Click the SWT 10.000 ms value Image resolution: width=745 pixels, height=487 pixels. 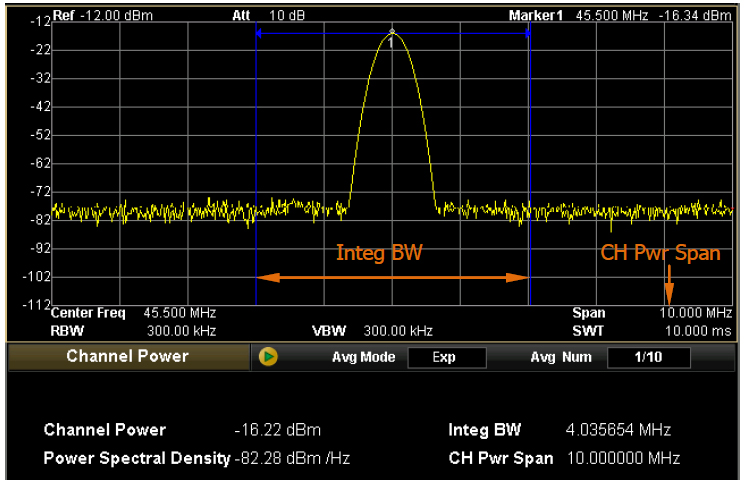(698, 331)
